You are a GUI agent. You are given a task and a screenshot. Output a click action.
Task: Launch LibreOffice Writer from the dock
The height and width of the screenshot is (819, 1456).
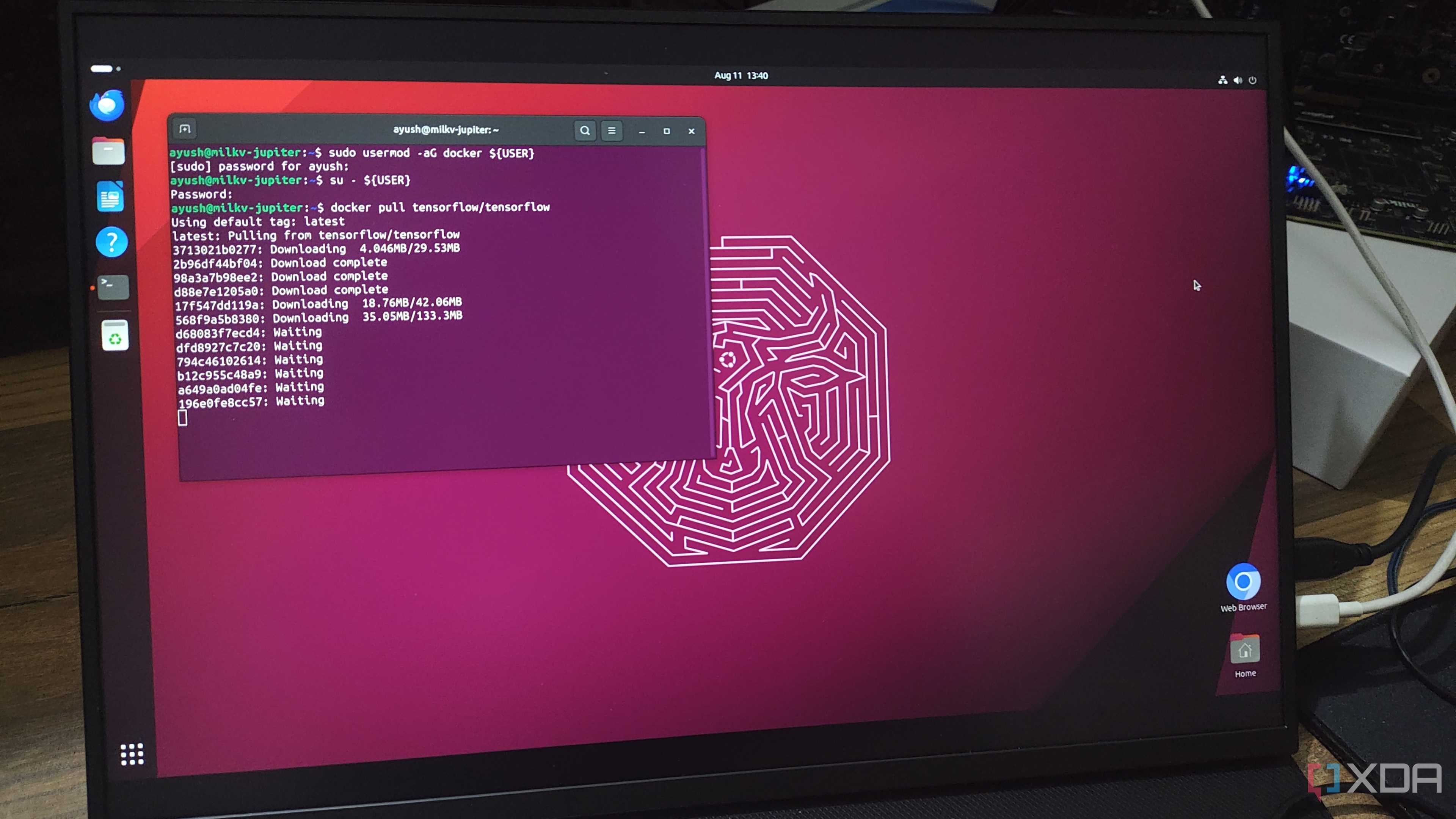(110, 197)
